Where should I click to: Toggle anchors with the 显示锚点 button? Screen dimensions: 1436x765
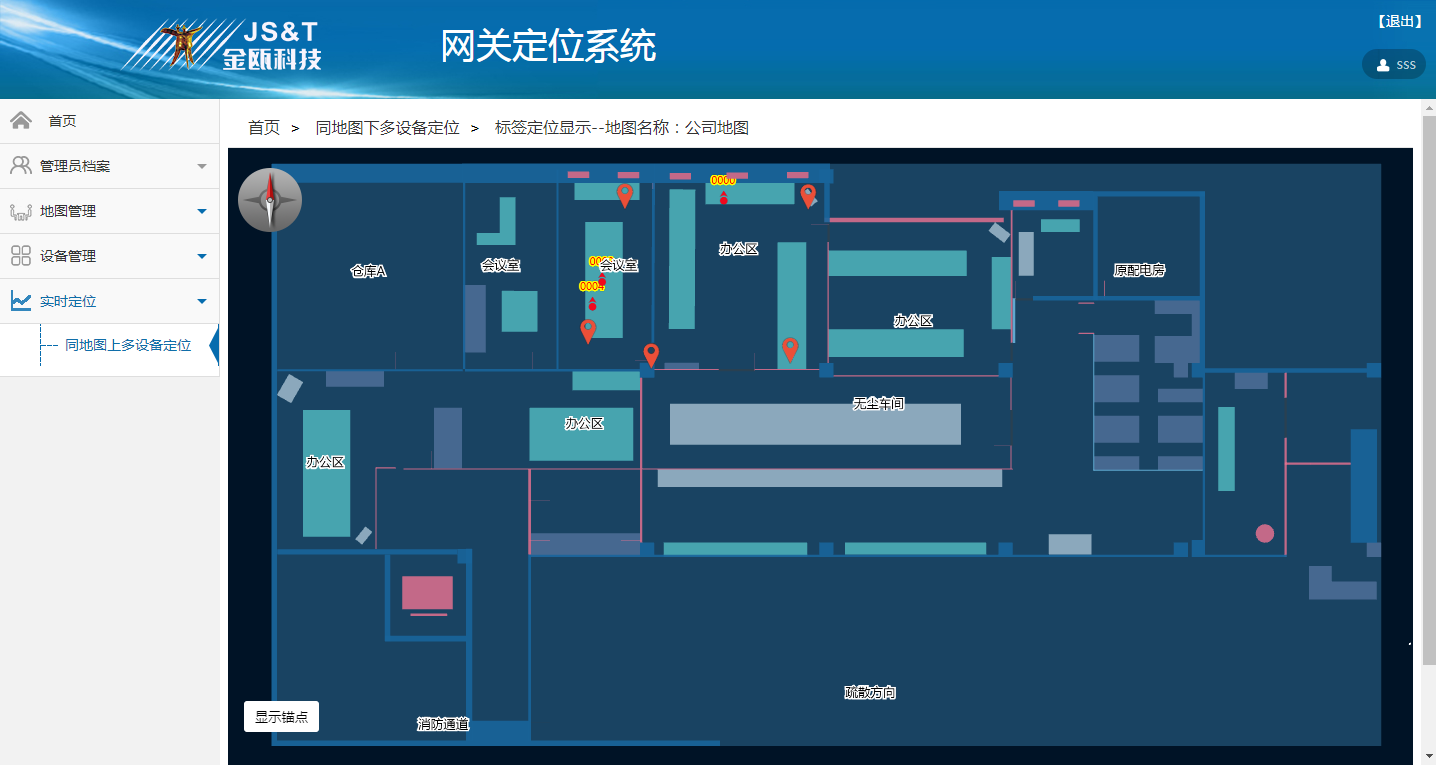(x=281, y=717)
